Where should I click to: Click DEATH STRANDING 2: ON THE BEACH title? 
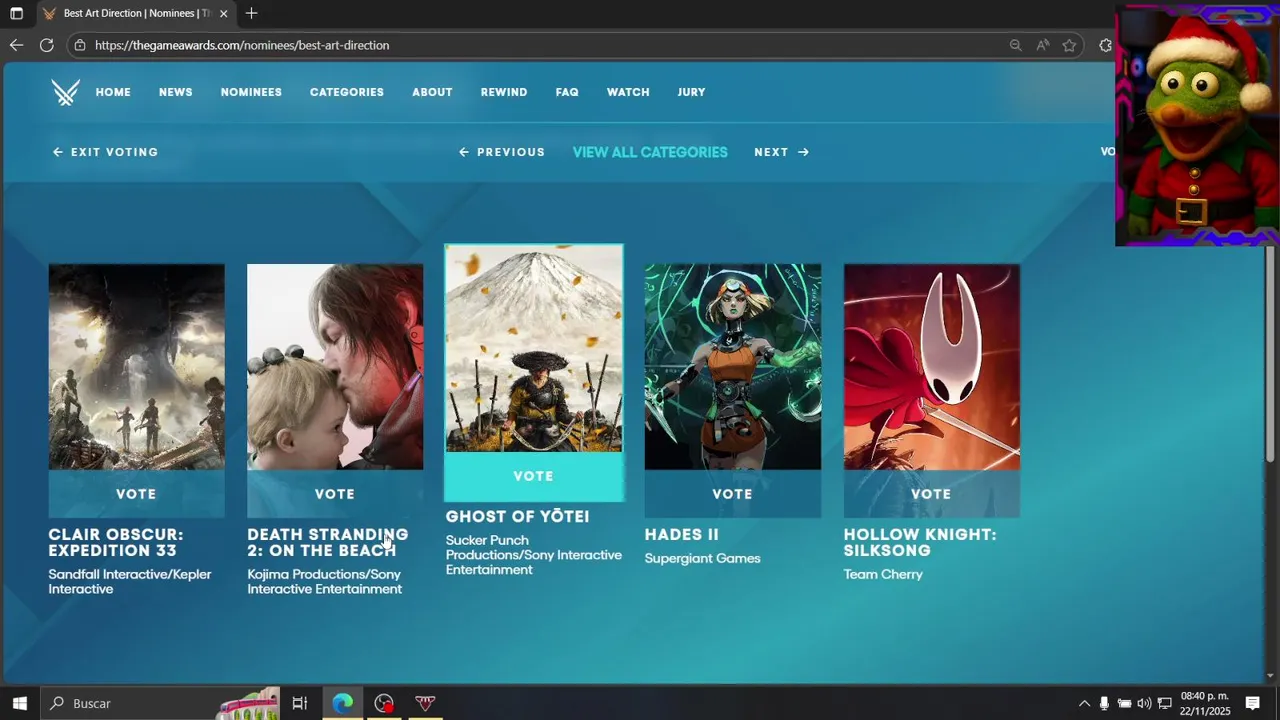(328, 543)
